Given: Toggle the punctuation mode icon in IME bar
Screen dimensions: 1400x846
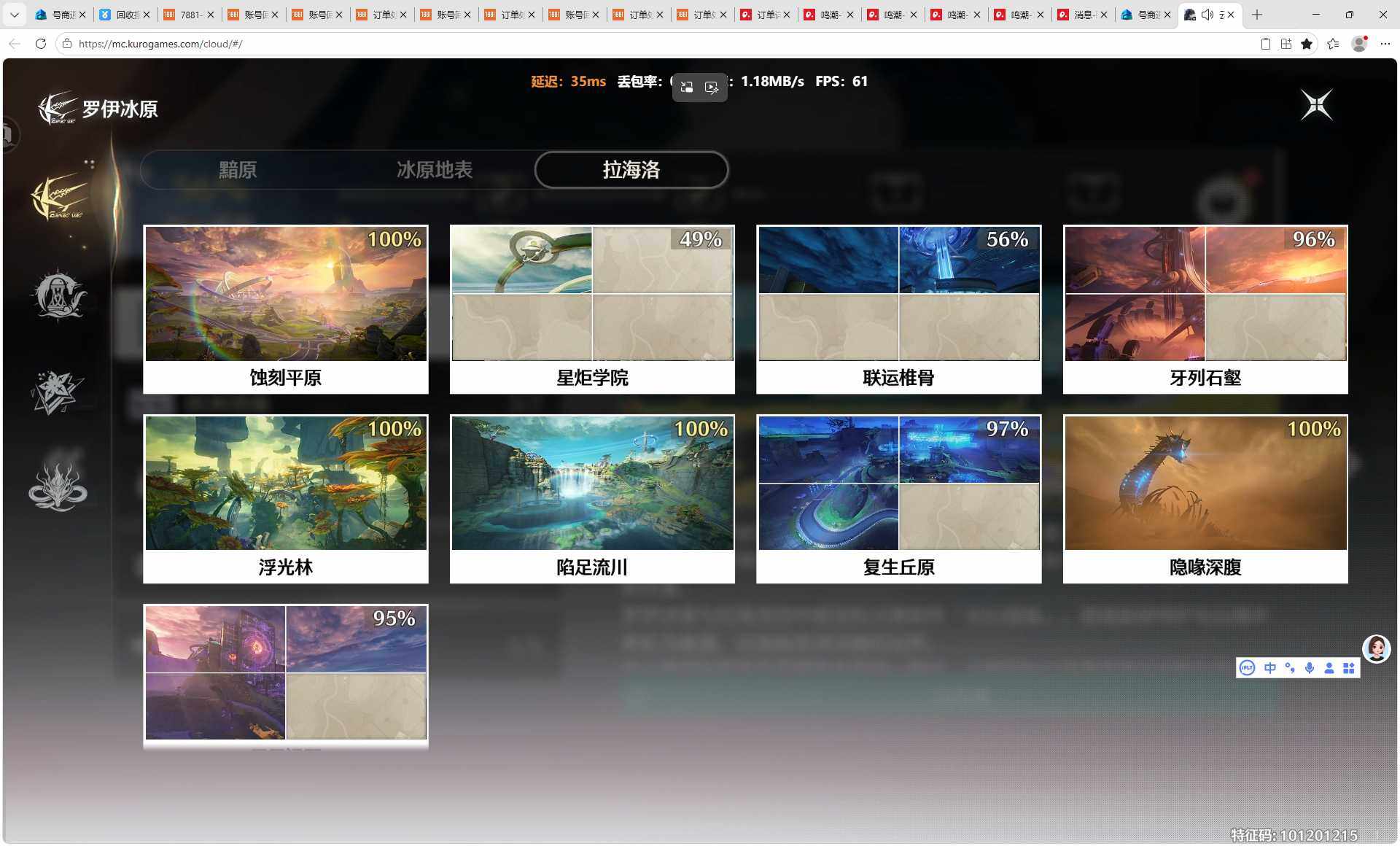Looking at the screenshot, I should click(x=1290, y=668).
